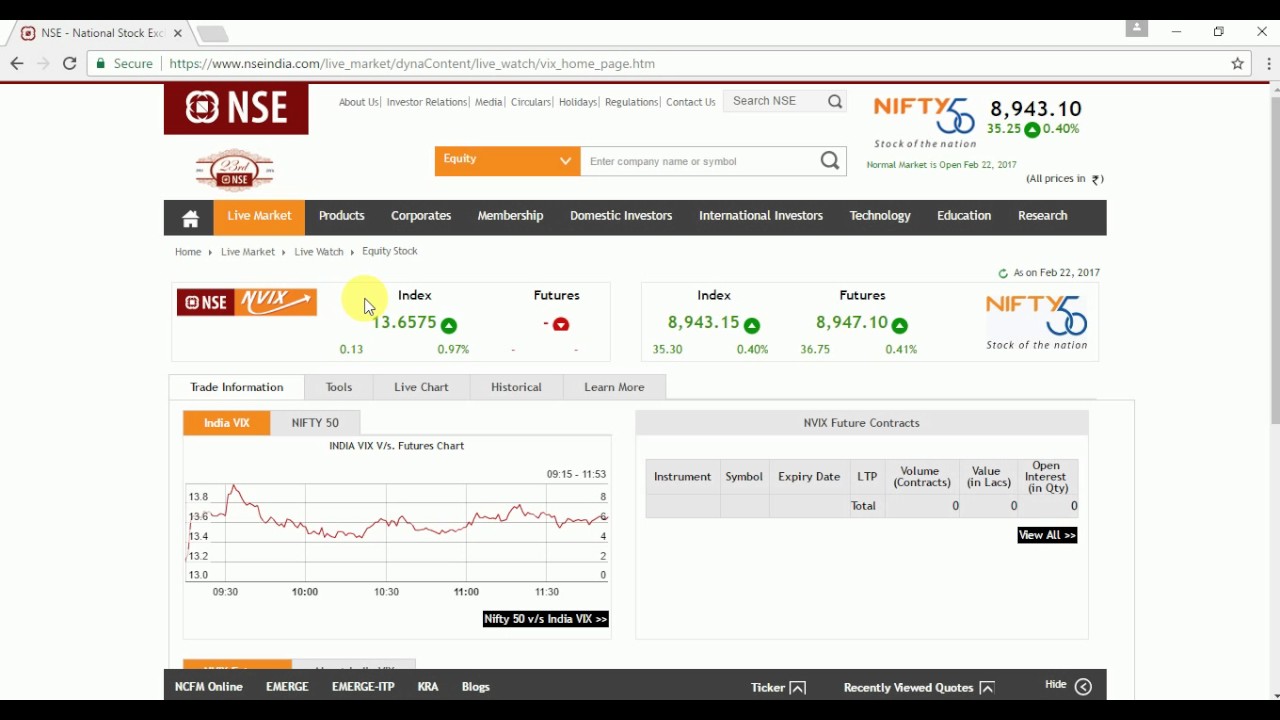Screen dimensions: 1280x720
Task: Open KRA footer link
Action: (428, 687)
